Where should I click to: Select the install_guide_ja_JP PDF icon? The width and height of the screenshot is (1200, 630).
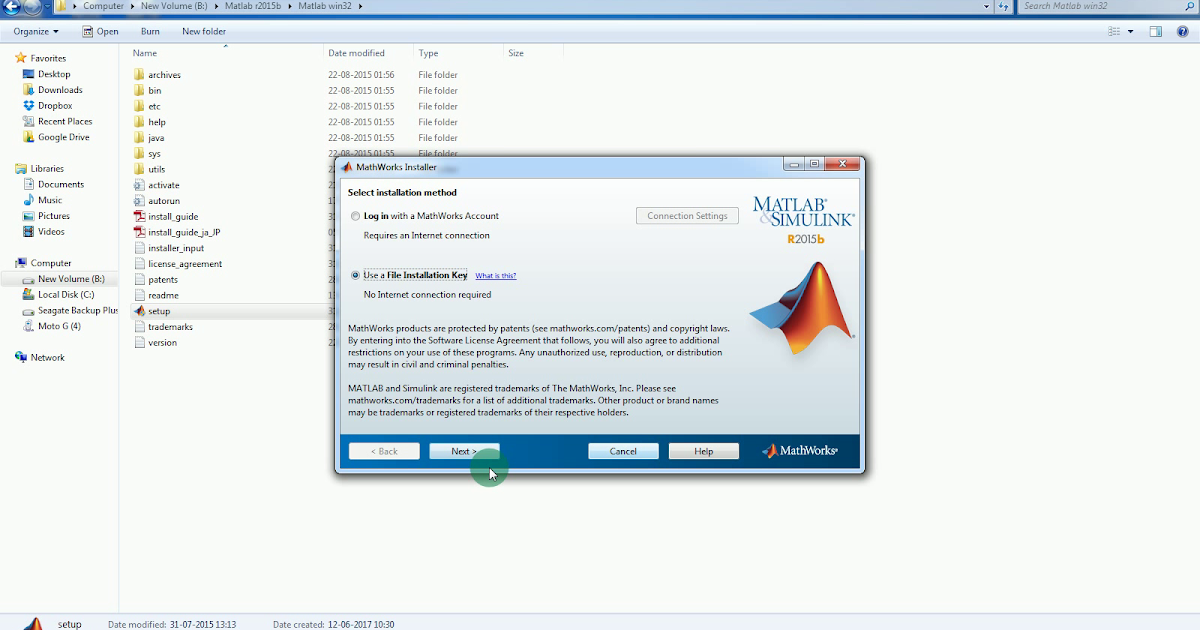[x=139, y=232]
